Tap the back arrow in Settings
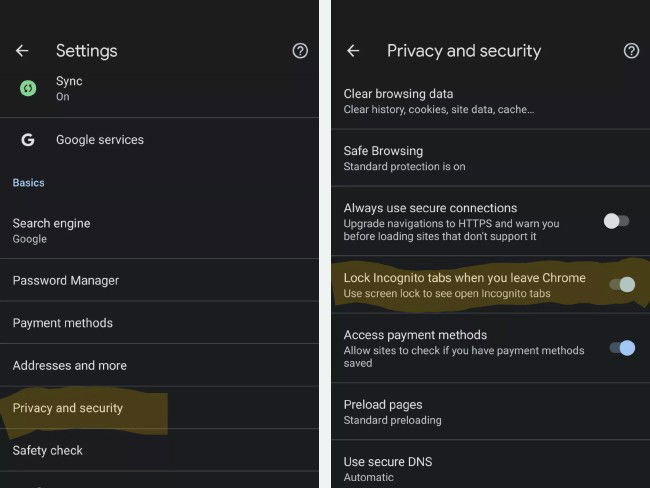 pyautogui.click(x=22, y=51)
